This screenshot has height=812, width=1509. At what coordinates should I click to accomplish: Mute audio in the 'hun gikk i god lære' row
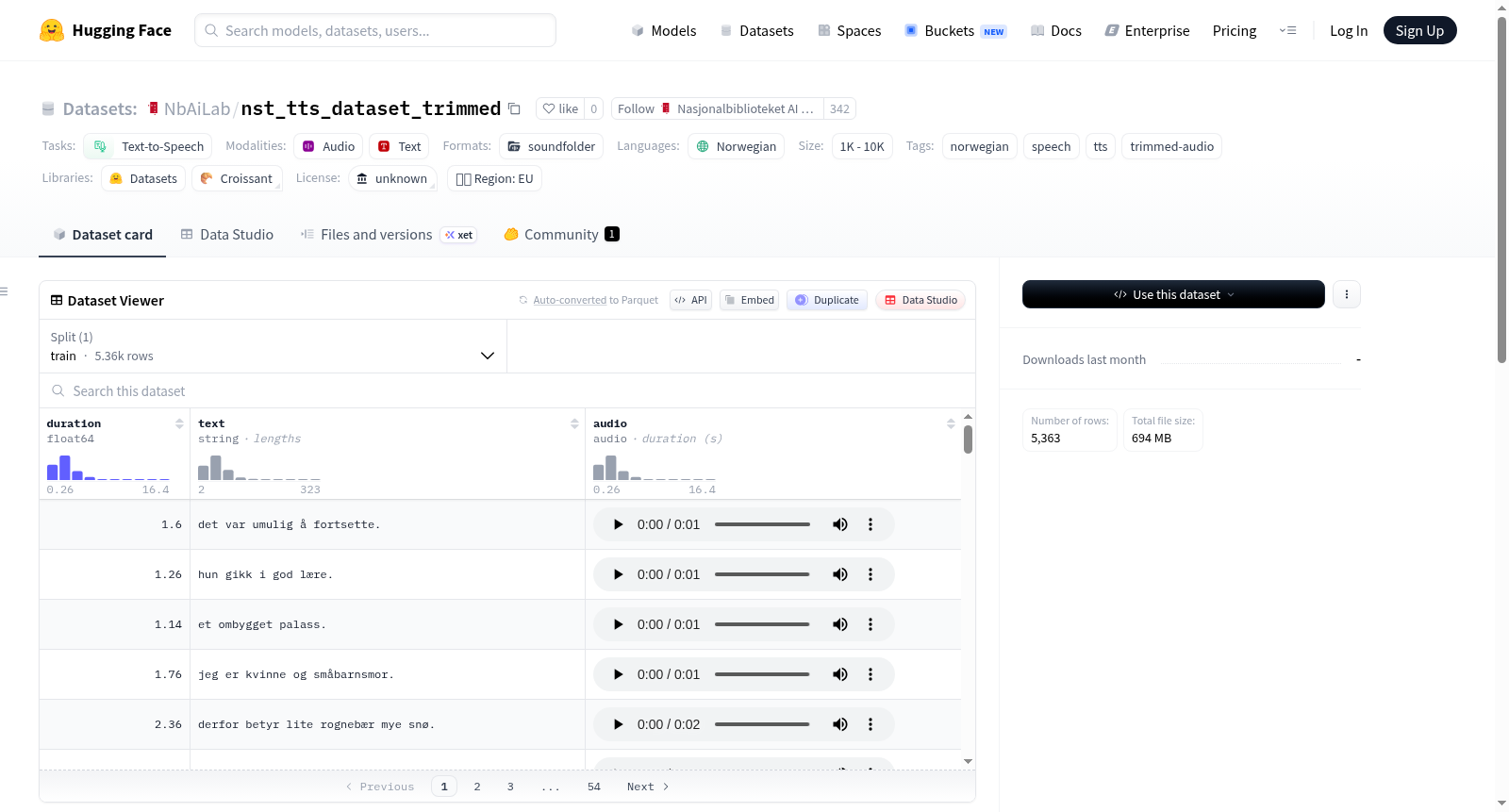click(839, 574)
